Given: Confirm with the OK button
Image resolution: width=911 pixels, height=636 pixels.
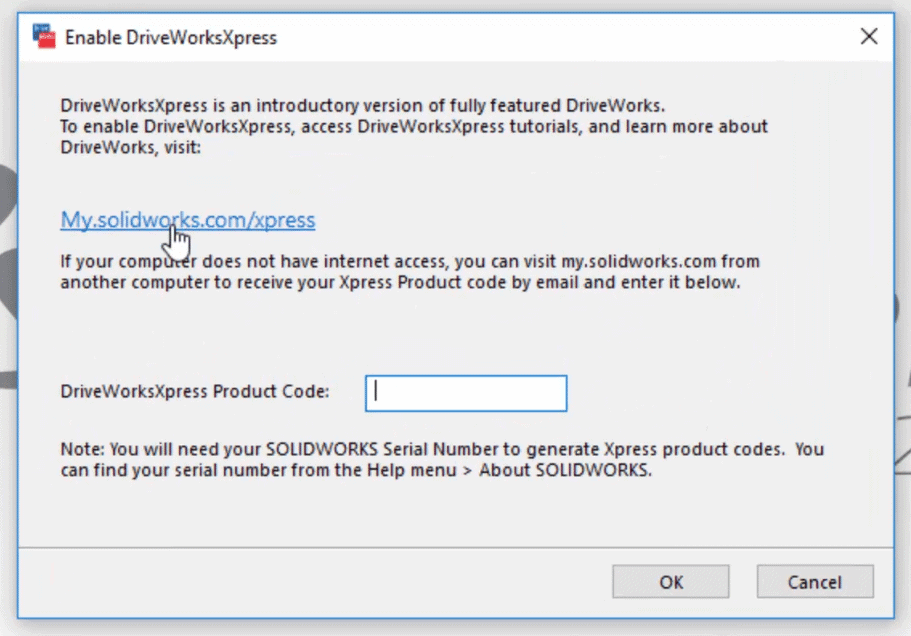Looking at the screenshot, I should pyautogui.click(x=670, y=581).
